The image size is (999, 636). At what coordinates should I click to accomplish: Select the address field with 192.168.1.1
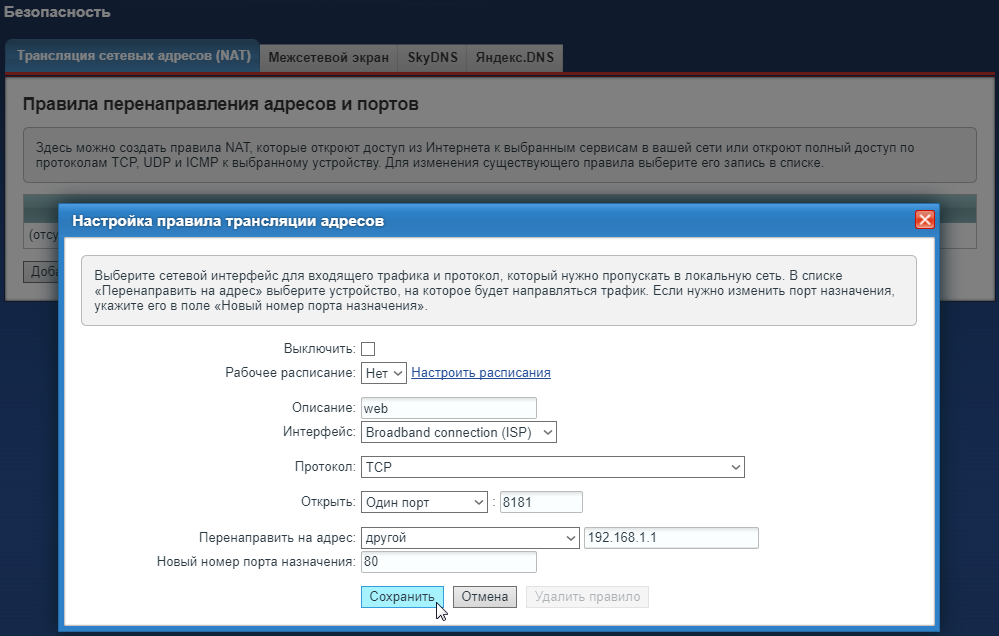pyautogui.click(x=672, y=537)
